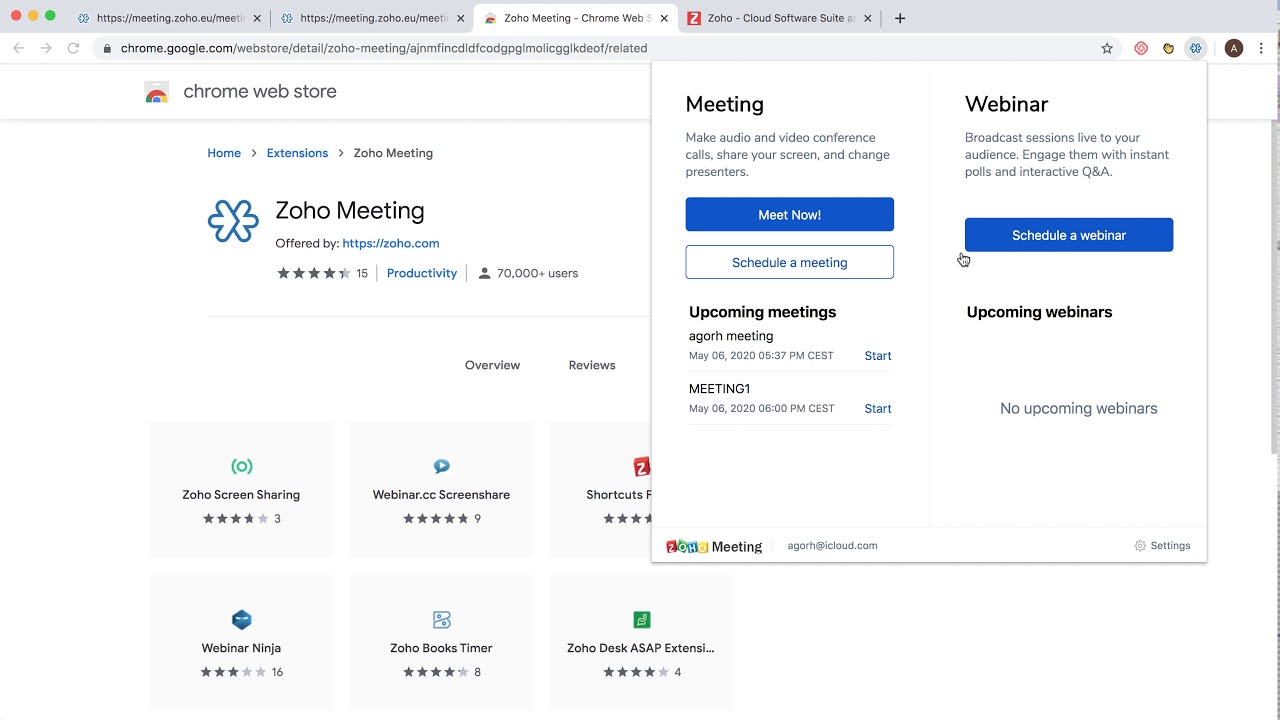
Task: Select the Overview tab
Action: pos(492,365)
